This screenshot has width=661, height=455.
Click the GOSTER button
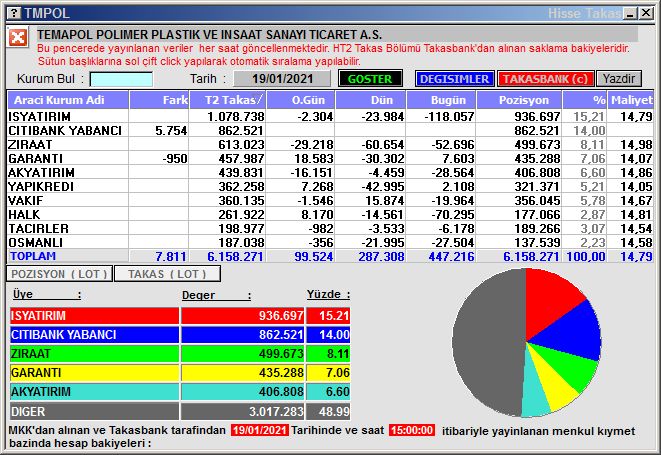tap(370, 79)
